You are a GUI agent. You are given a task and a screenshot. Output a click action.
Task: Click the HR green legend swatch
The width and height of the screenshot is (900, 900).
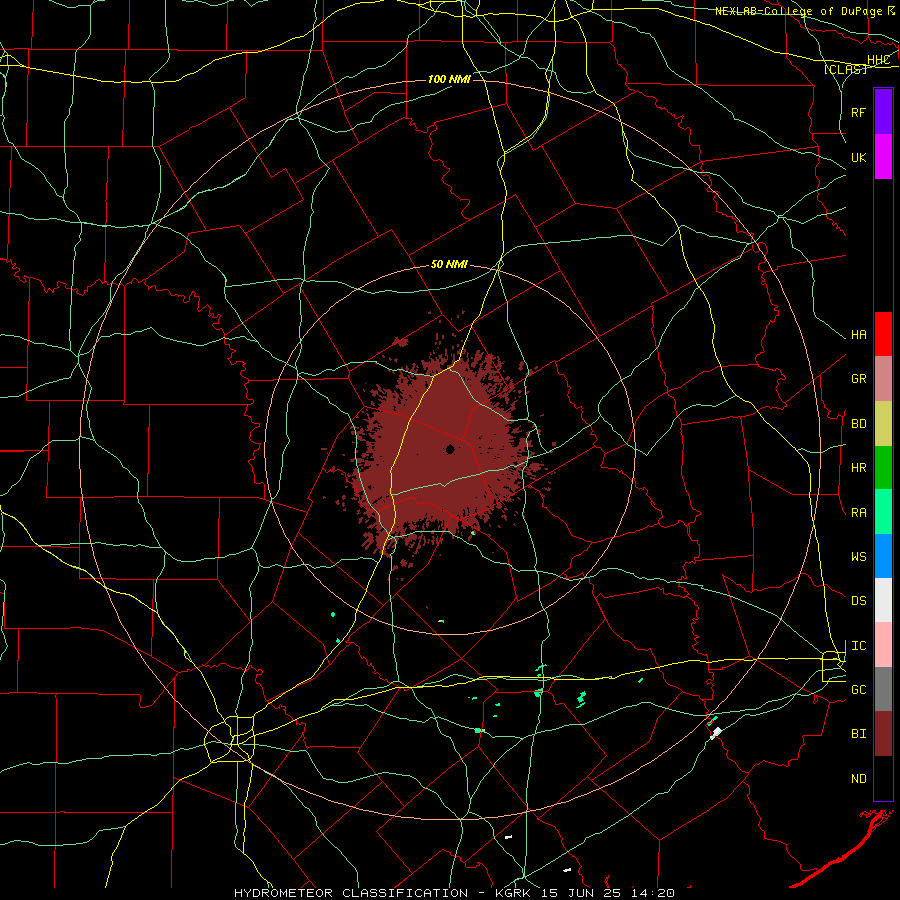(x=883, y=468)
